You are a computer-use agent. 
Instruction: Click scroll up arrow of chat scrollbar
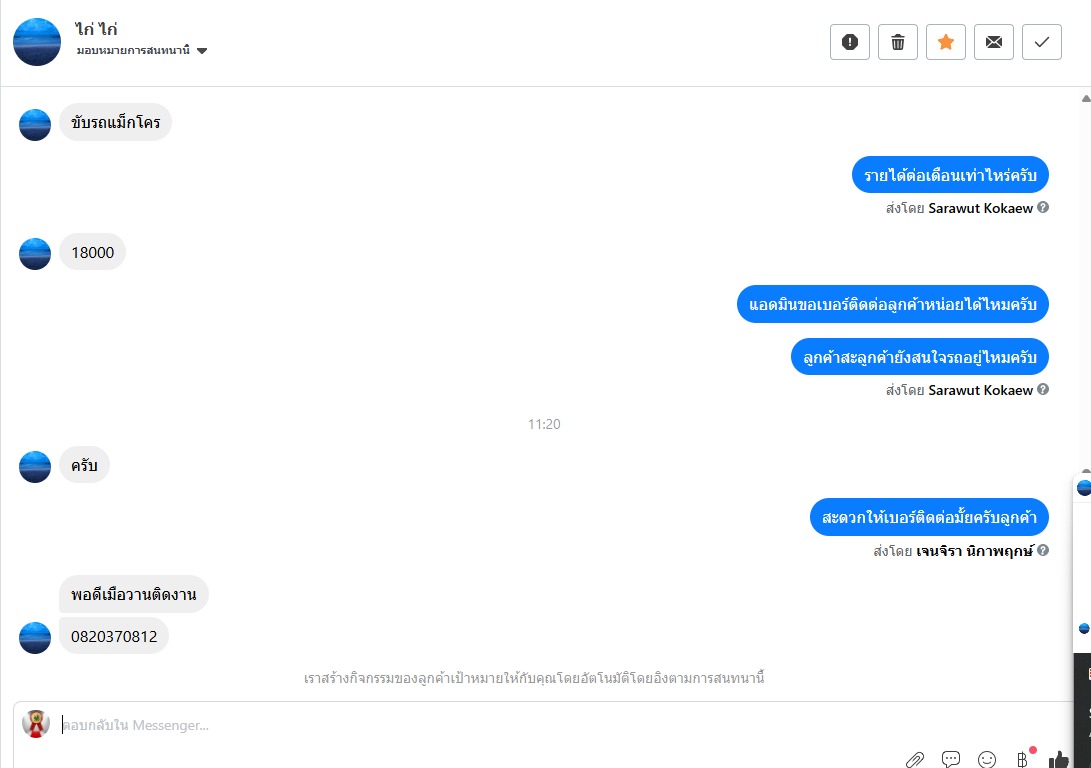(x=1085, y=98)
